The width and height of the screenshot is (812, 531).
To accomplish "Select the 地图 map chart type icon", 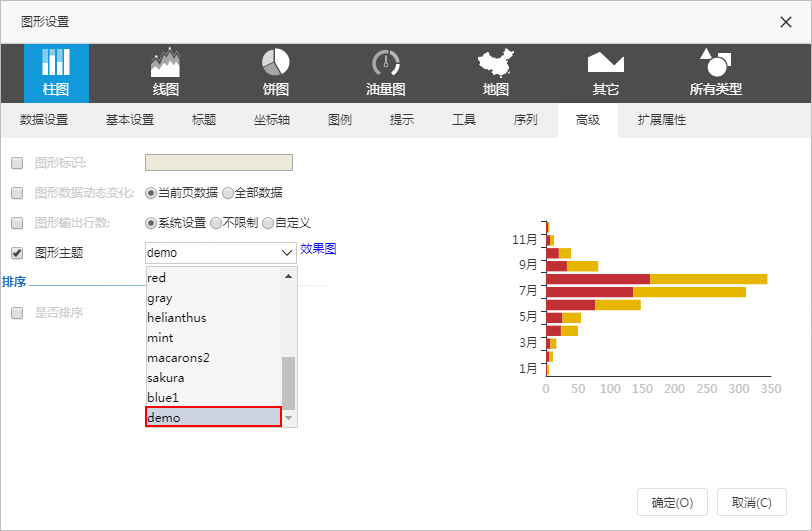I will 496,73.
